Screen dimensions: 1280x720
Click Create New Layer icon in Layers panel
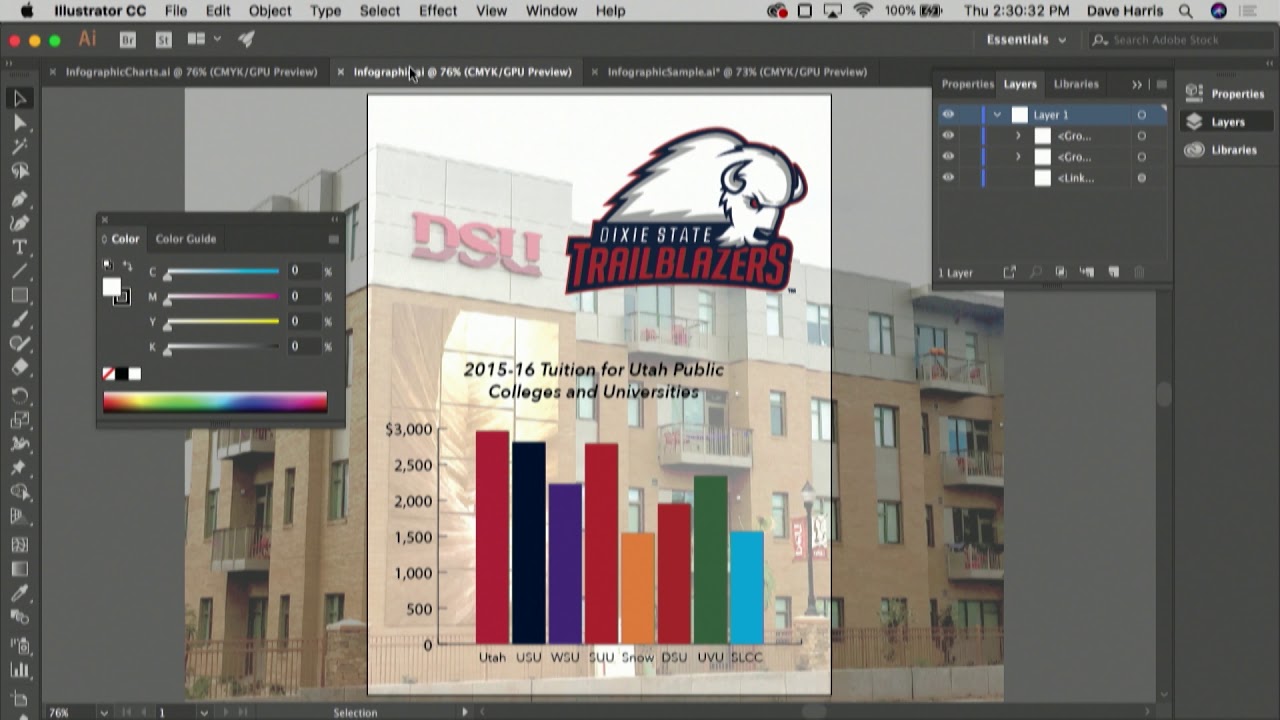coord(1114,272)
